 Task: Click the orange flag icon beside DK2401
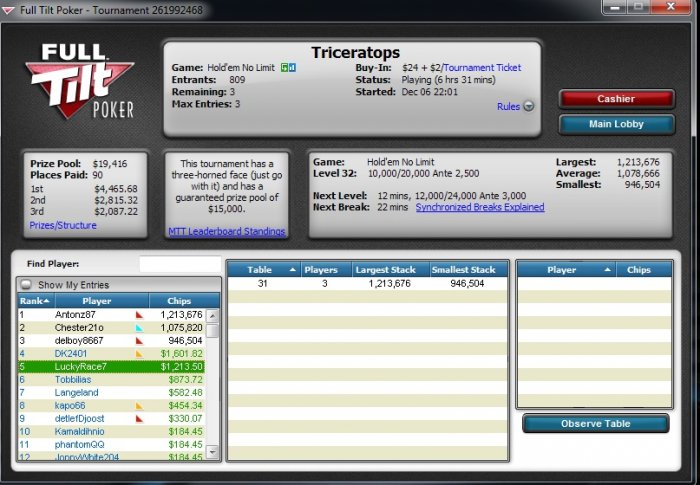[139, 354]
